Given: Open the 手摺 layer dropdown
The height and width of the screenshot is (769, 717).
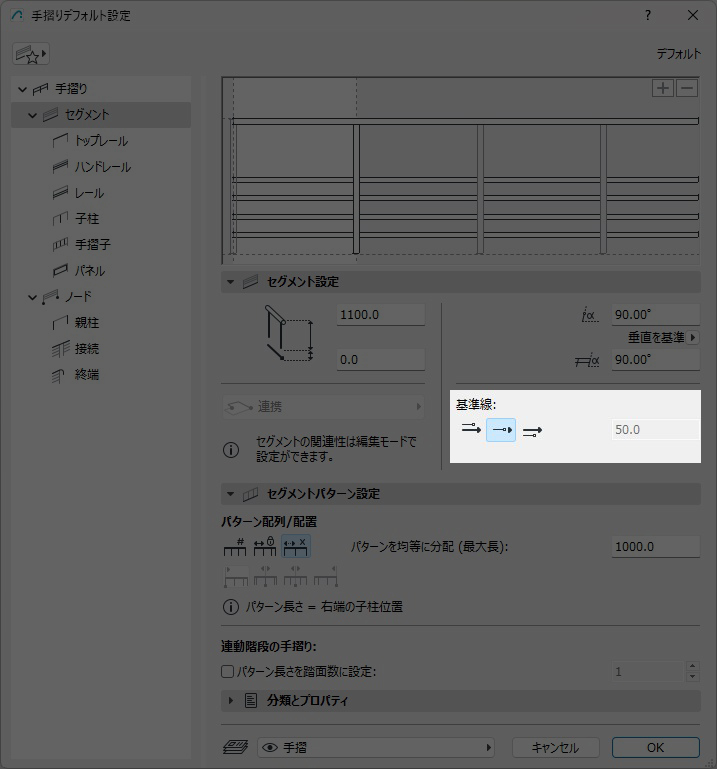Looking at the screenshot, I should click(x=376, y=747).
